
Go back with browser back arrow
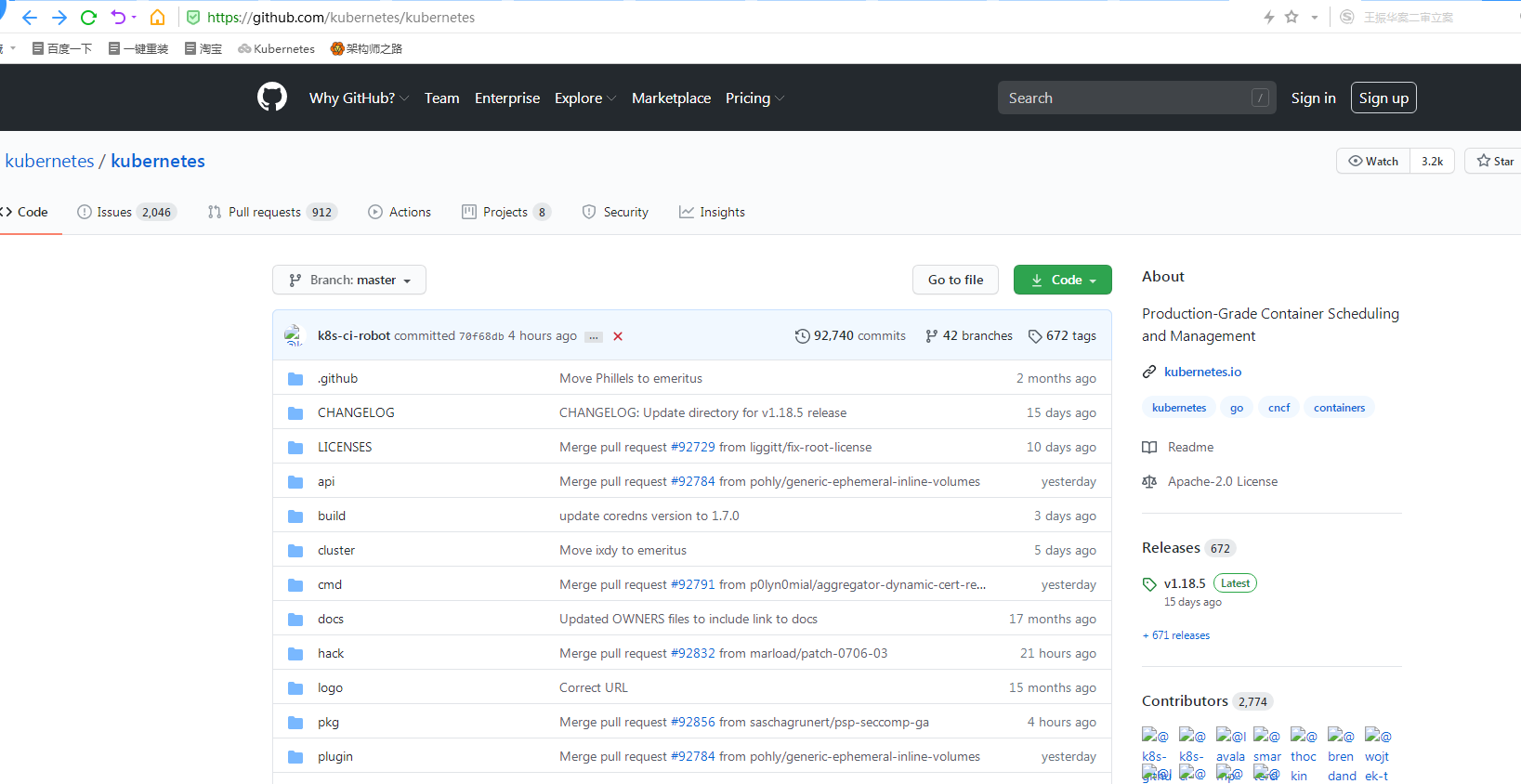tap(30, 18)
